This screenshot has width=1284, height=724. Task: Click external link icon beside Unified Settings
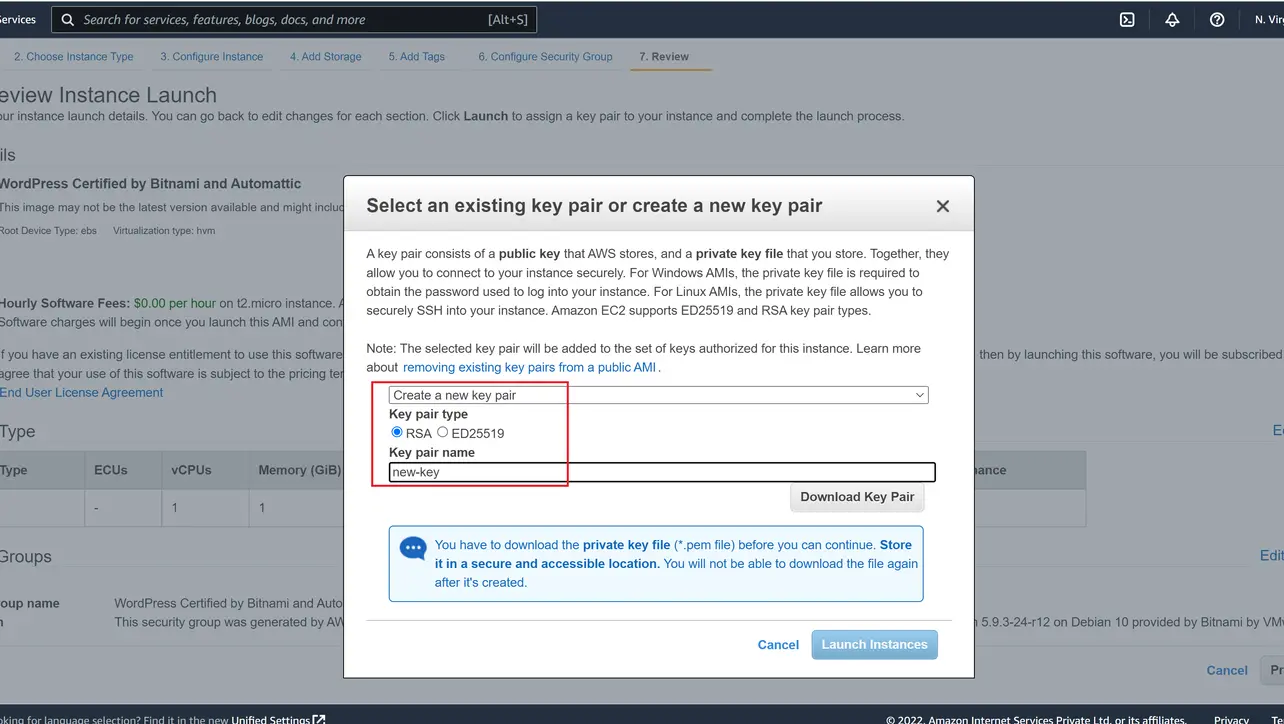pyautogui.click(x=319, y=719)
